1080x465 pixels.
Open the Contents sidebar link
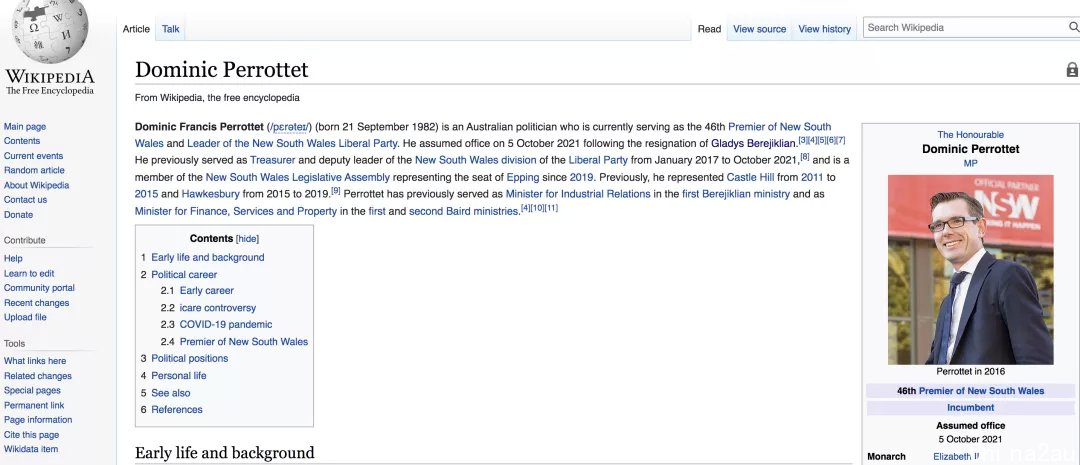pyautogui.click(x=22, y=141)
